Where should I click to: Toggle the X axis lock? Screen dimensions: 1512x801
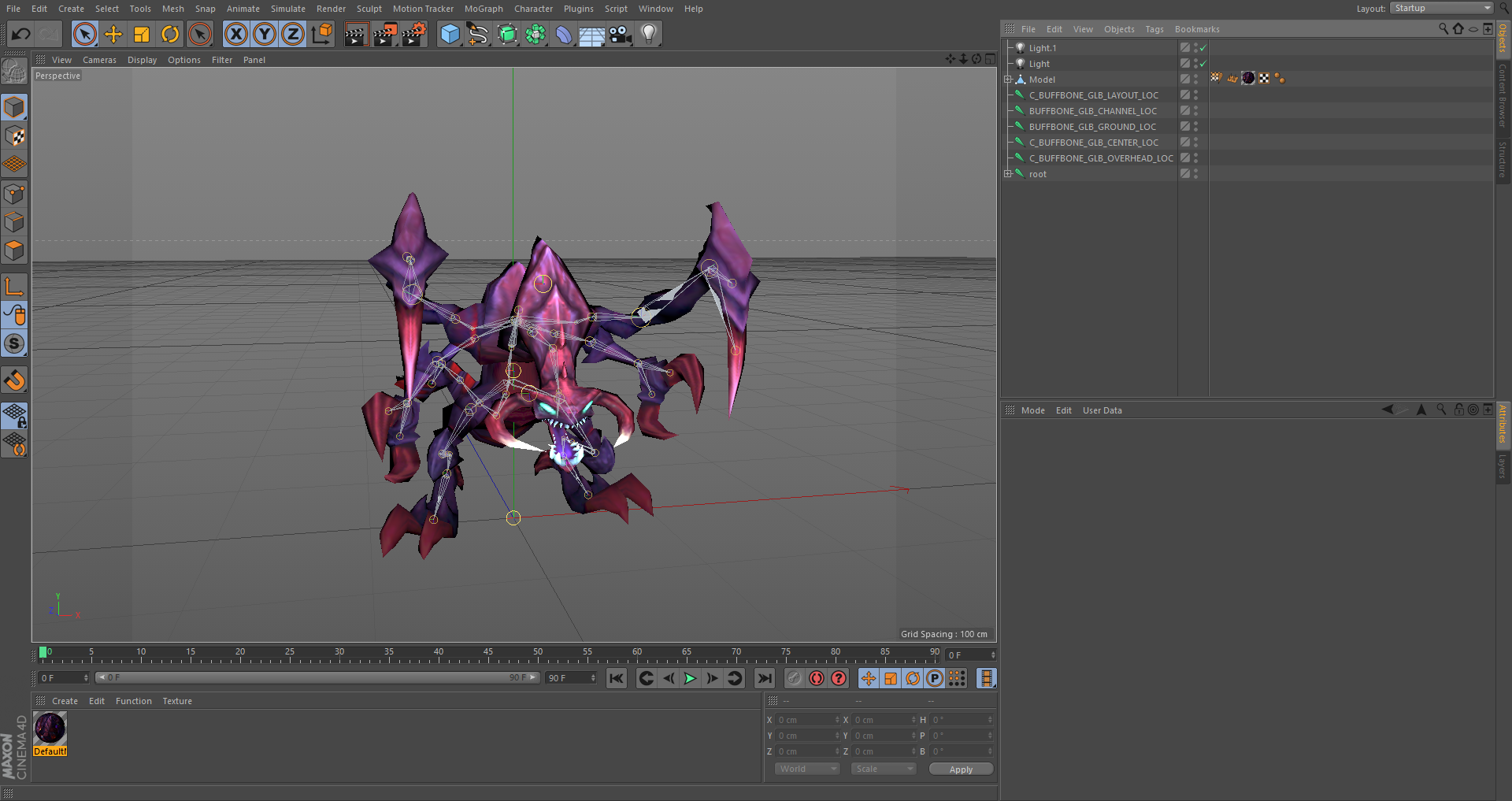click(x=236, y=34)
